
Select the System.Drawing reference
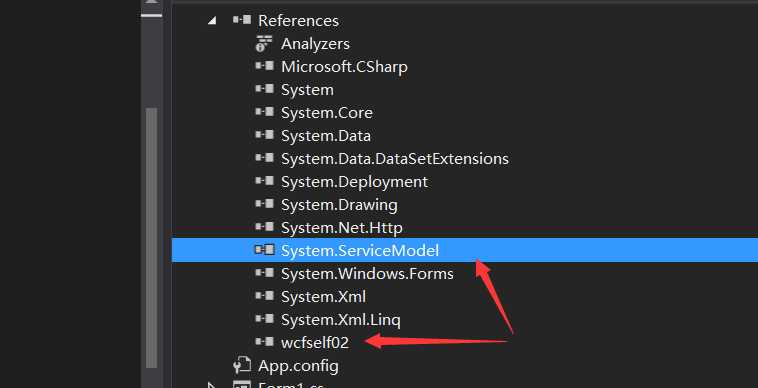tap(339, 205)
